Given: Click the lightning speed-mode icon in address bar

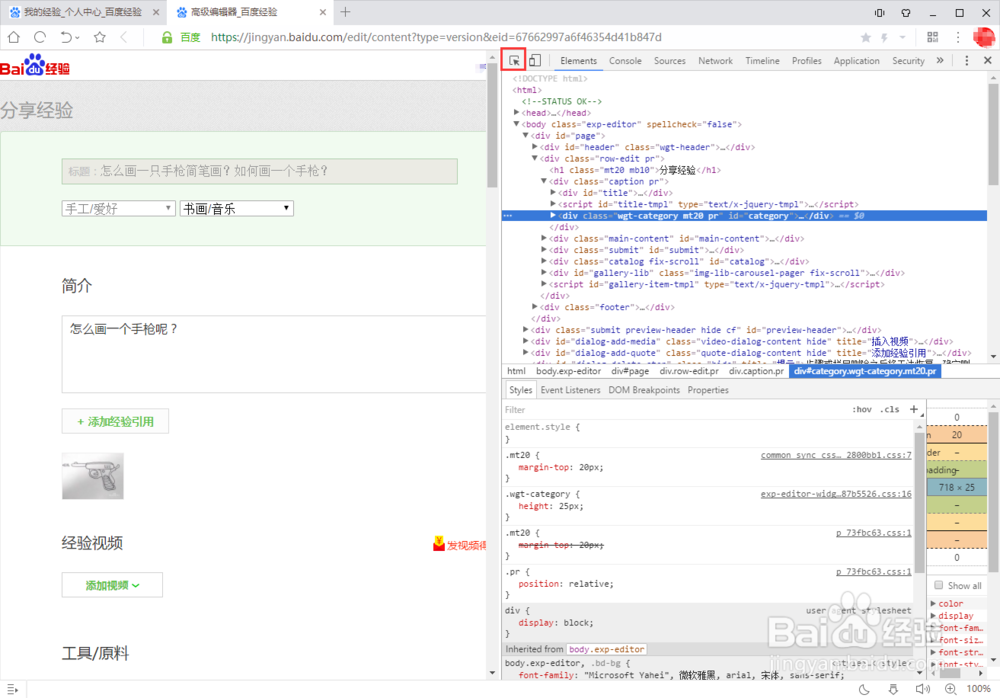Looking at the screenshot, I should [x=884, y=38].
